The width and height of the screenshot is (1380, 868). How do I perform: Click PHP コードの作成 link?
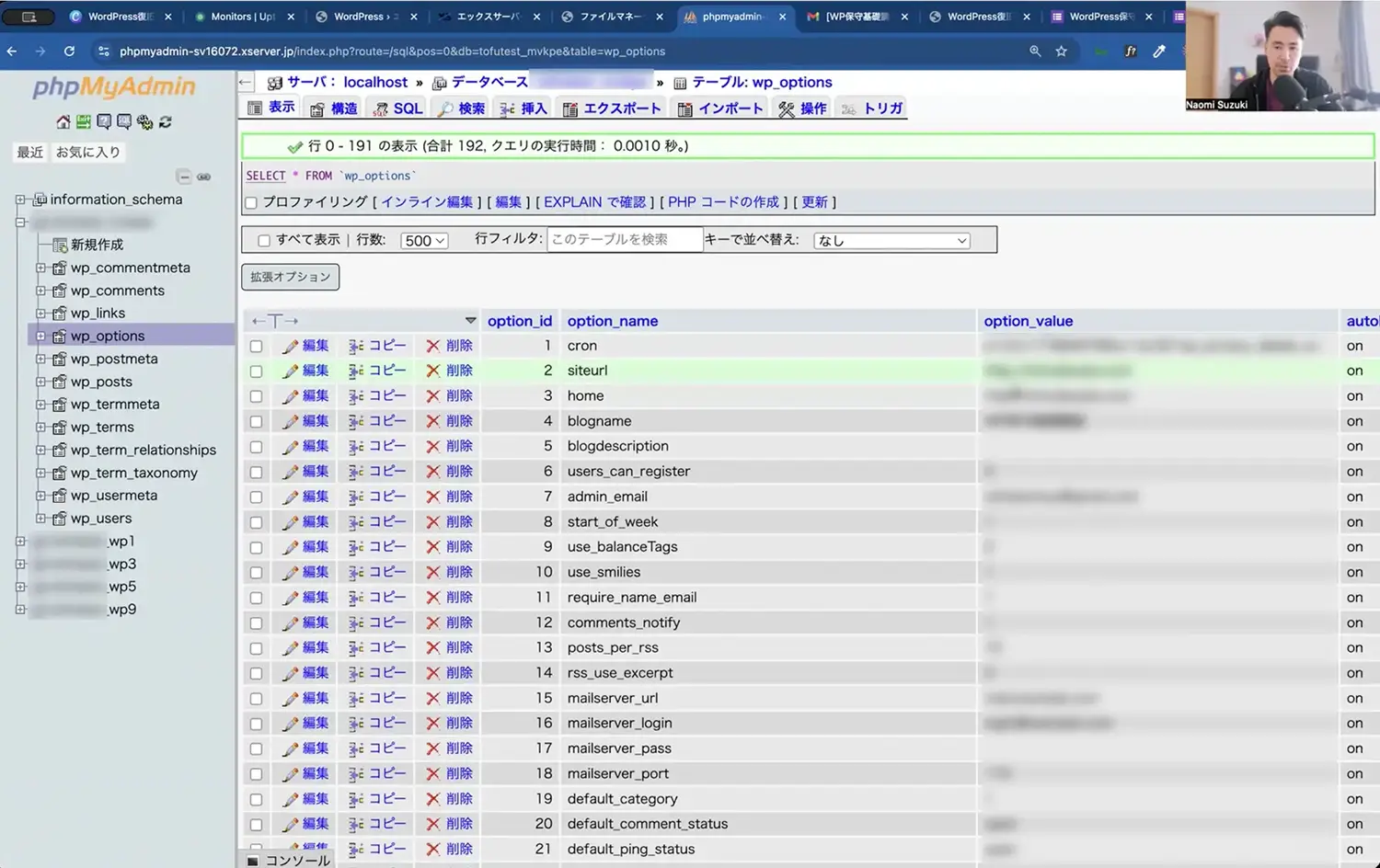coord(724,202)
